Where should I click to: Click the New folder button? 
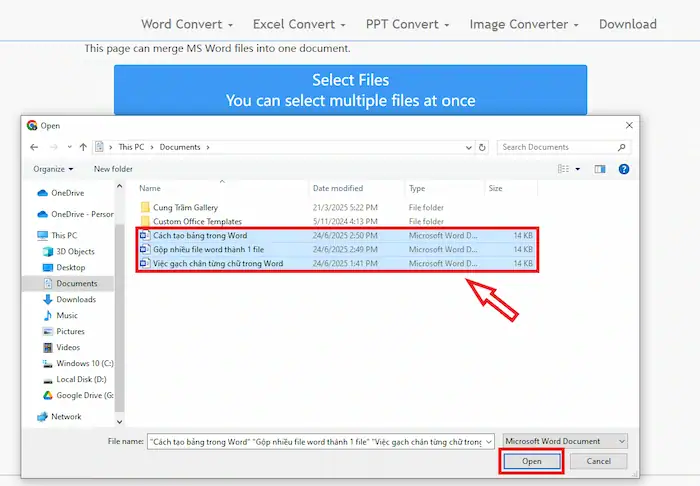click(113, 169)
